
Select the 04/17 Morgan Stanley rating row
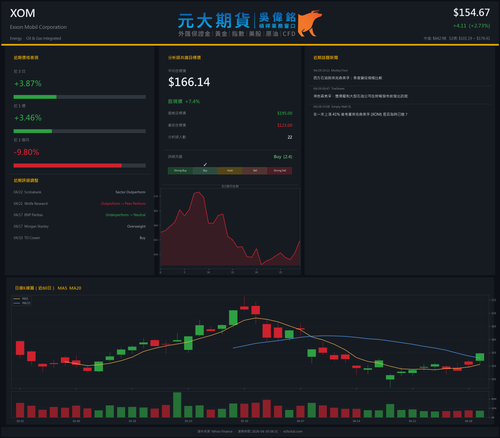[x=80, y=226]
